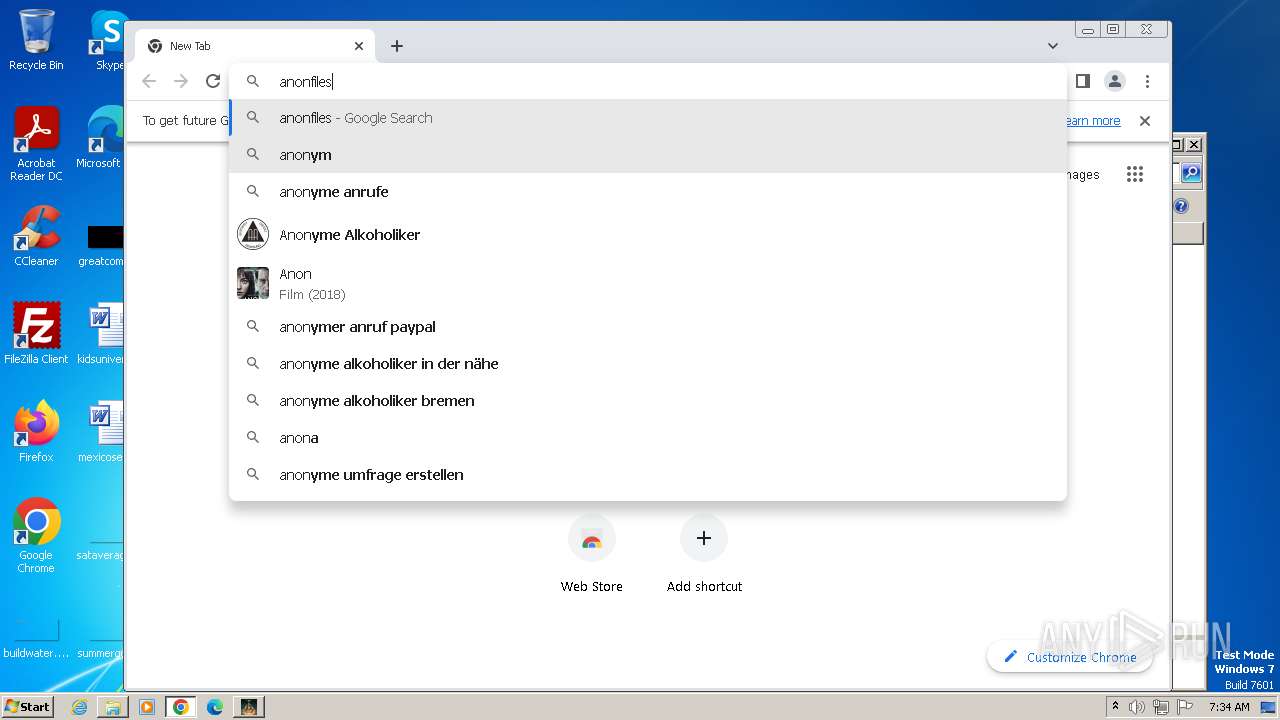This screenshot has height=720, width=1280.
Task: Choose the 'Anonyme Alkoholiker' suggestion
Action: [648, 235]
